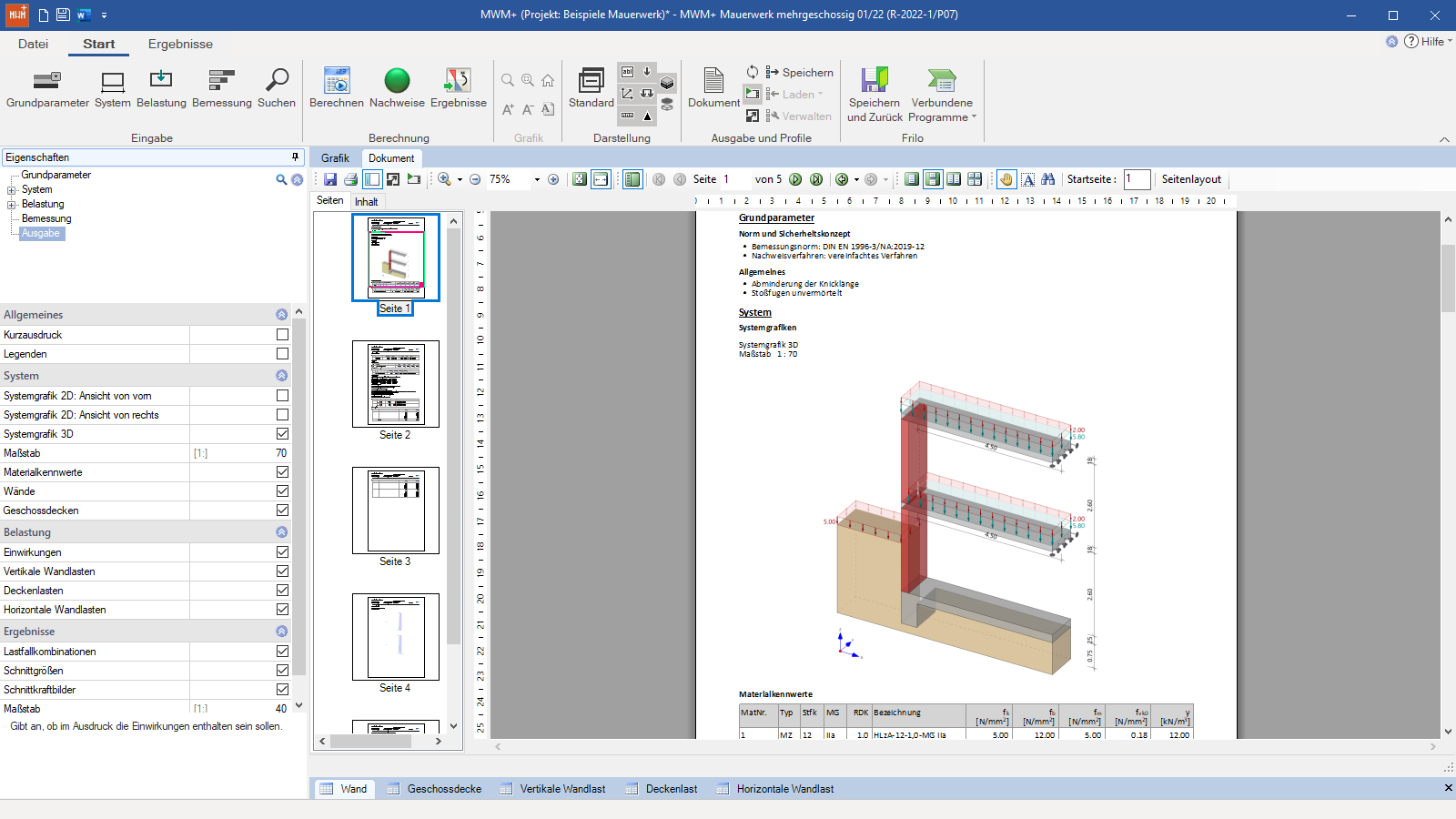Click the Seitenlayout button
Viewport: 1456px width, 819px height.
click(x=1191, y=179)
